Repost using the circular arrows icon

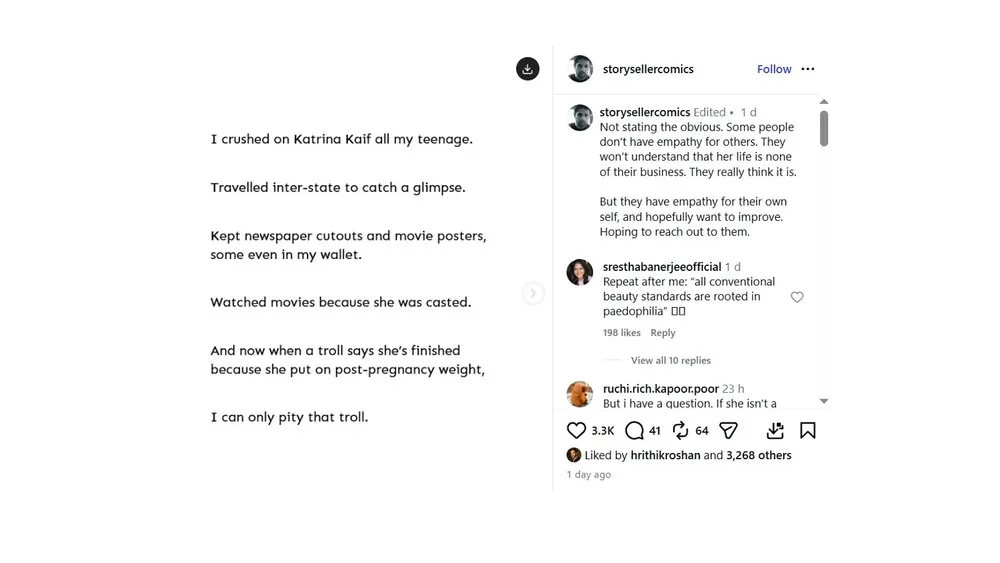click(680, 430)
